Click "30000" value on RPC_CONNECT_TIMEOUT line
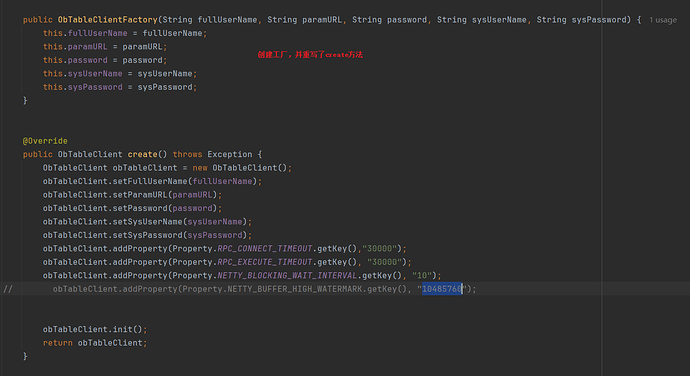 [x=379, y=248]
